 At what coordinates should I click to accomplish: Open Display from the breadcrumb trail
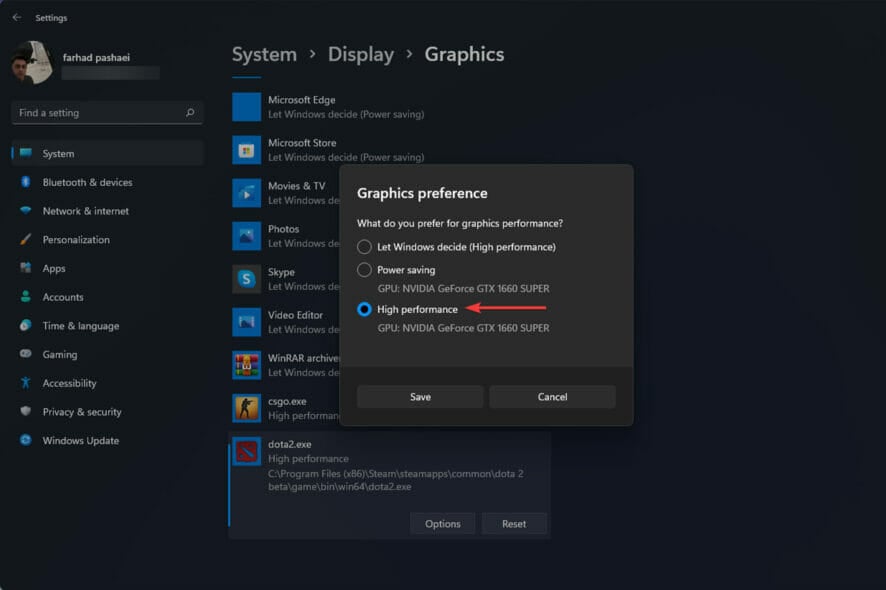pyautogui.click(x=361, y=54)
